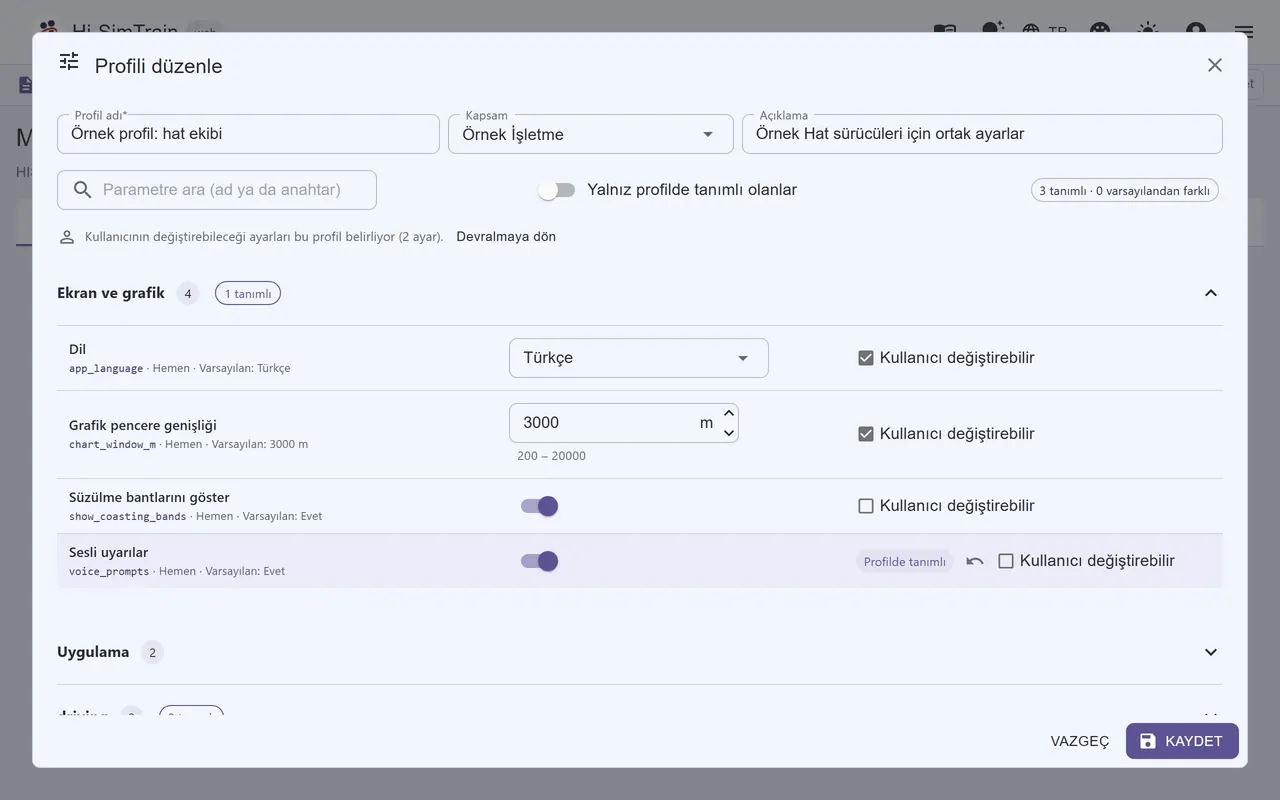Click the tune sliders icon beside title
1280x800 pixels.
tap(69, 62)
